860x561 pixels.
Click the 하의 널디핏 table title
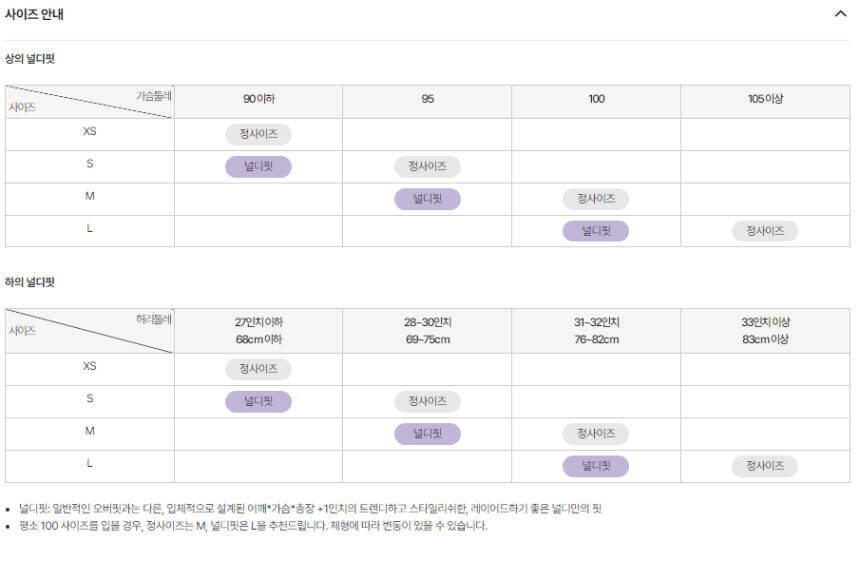pos(30,283)
